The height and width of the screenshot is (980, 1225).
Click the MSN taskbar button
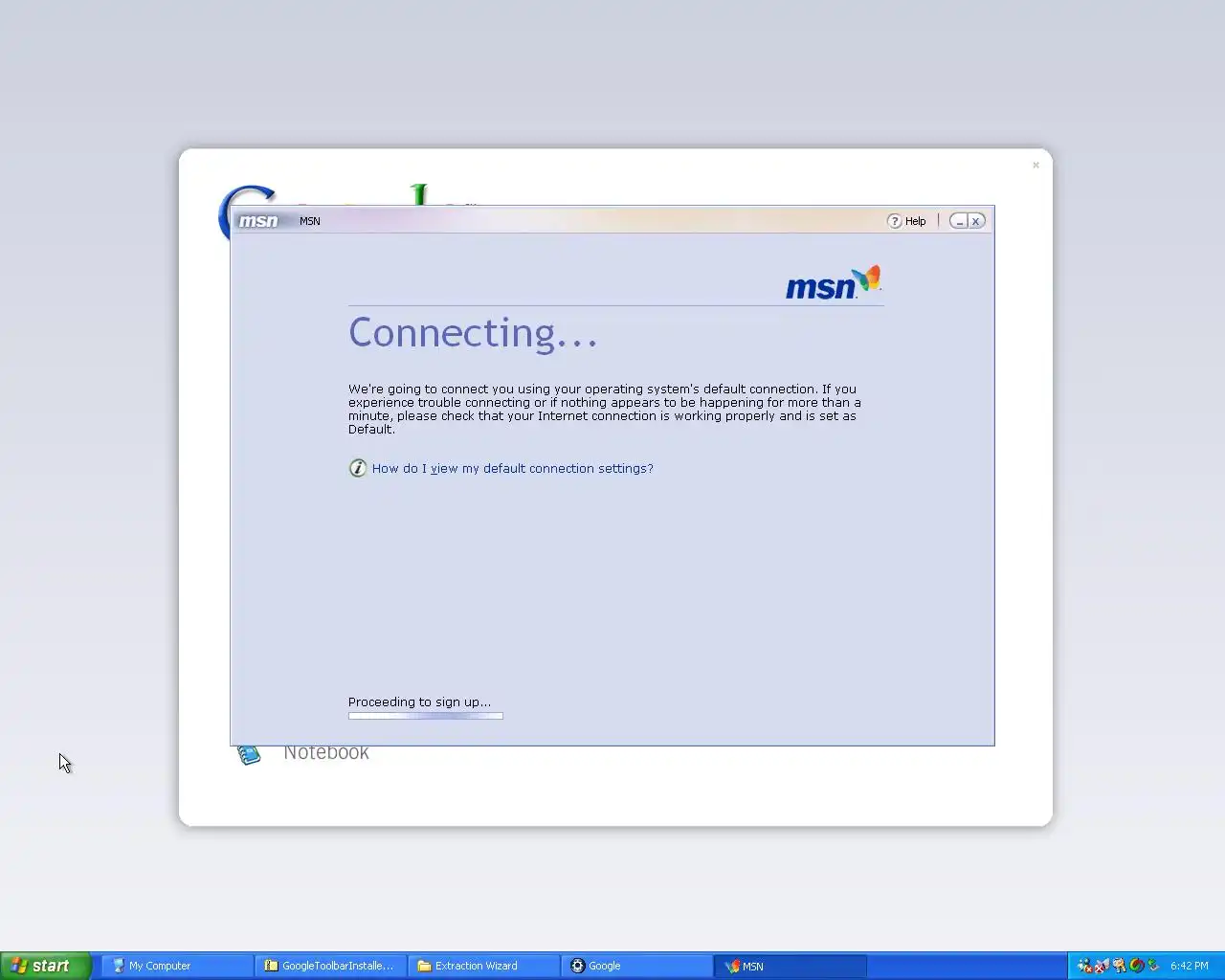(790, 966)
